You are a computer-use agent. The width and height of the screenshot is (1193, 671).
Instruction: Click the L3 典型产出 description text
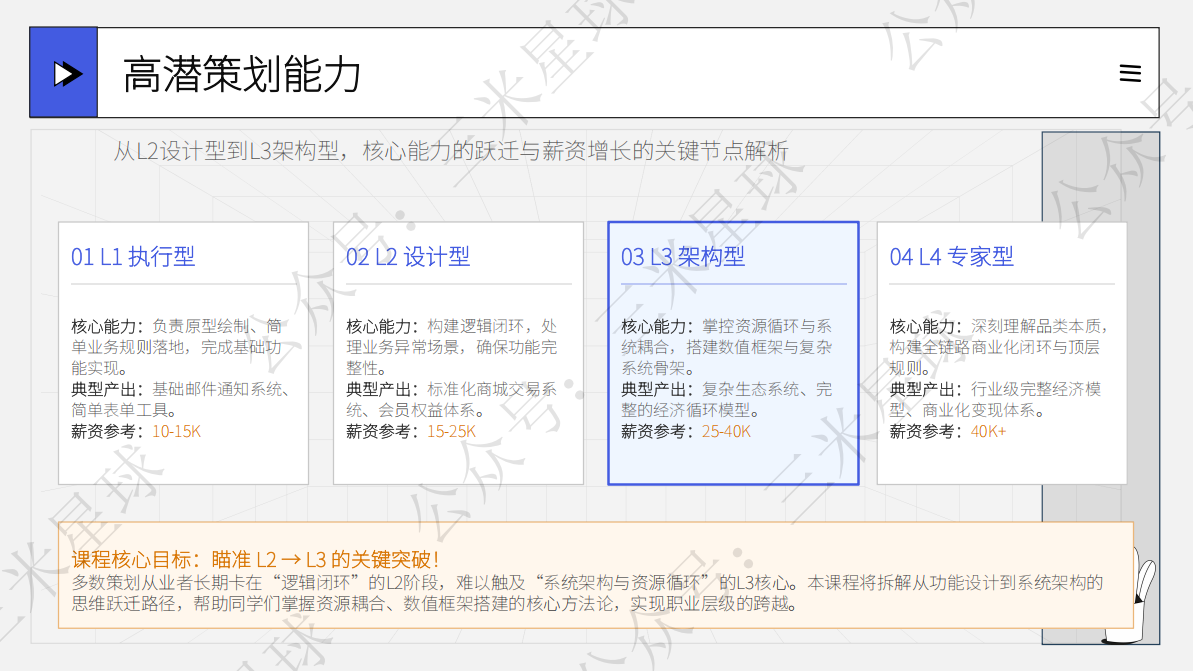tap(727, 399)
